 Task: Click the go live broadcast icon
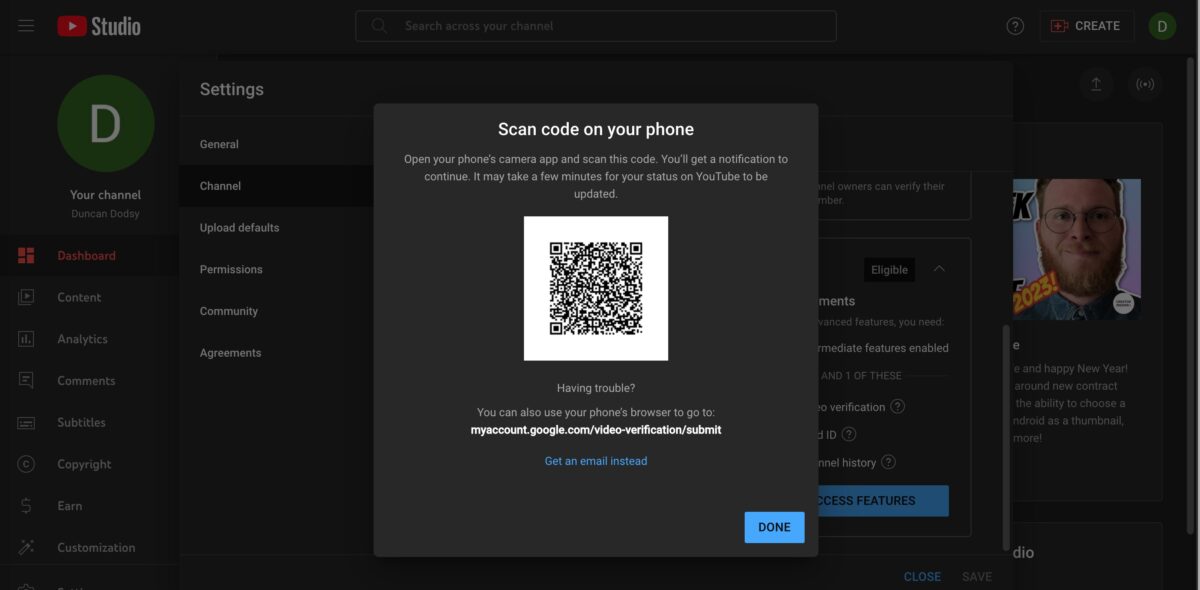[1146, 85]
